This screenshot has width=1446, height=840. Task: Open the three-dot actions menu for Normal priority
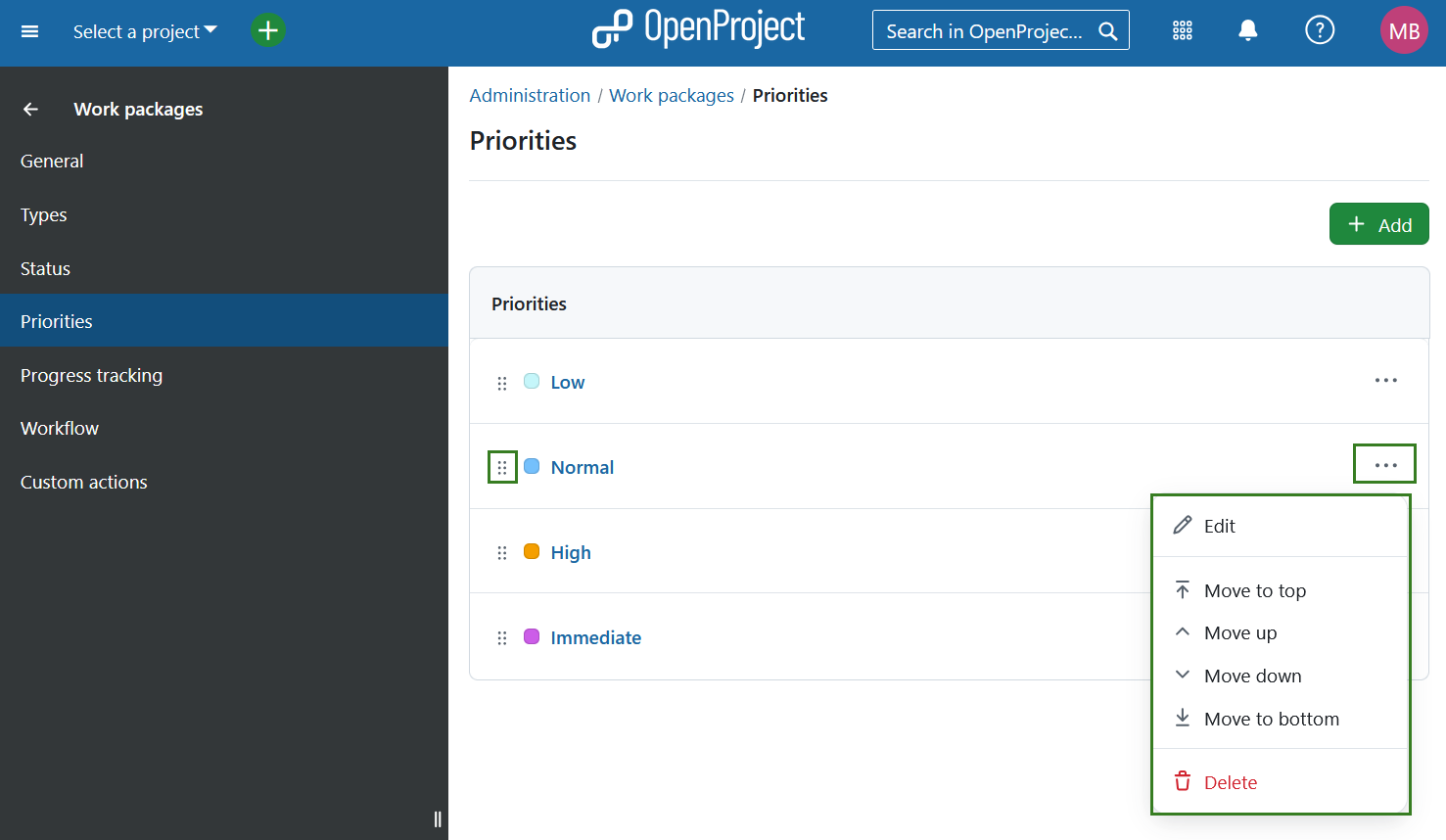[x=1384, y=462]
